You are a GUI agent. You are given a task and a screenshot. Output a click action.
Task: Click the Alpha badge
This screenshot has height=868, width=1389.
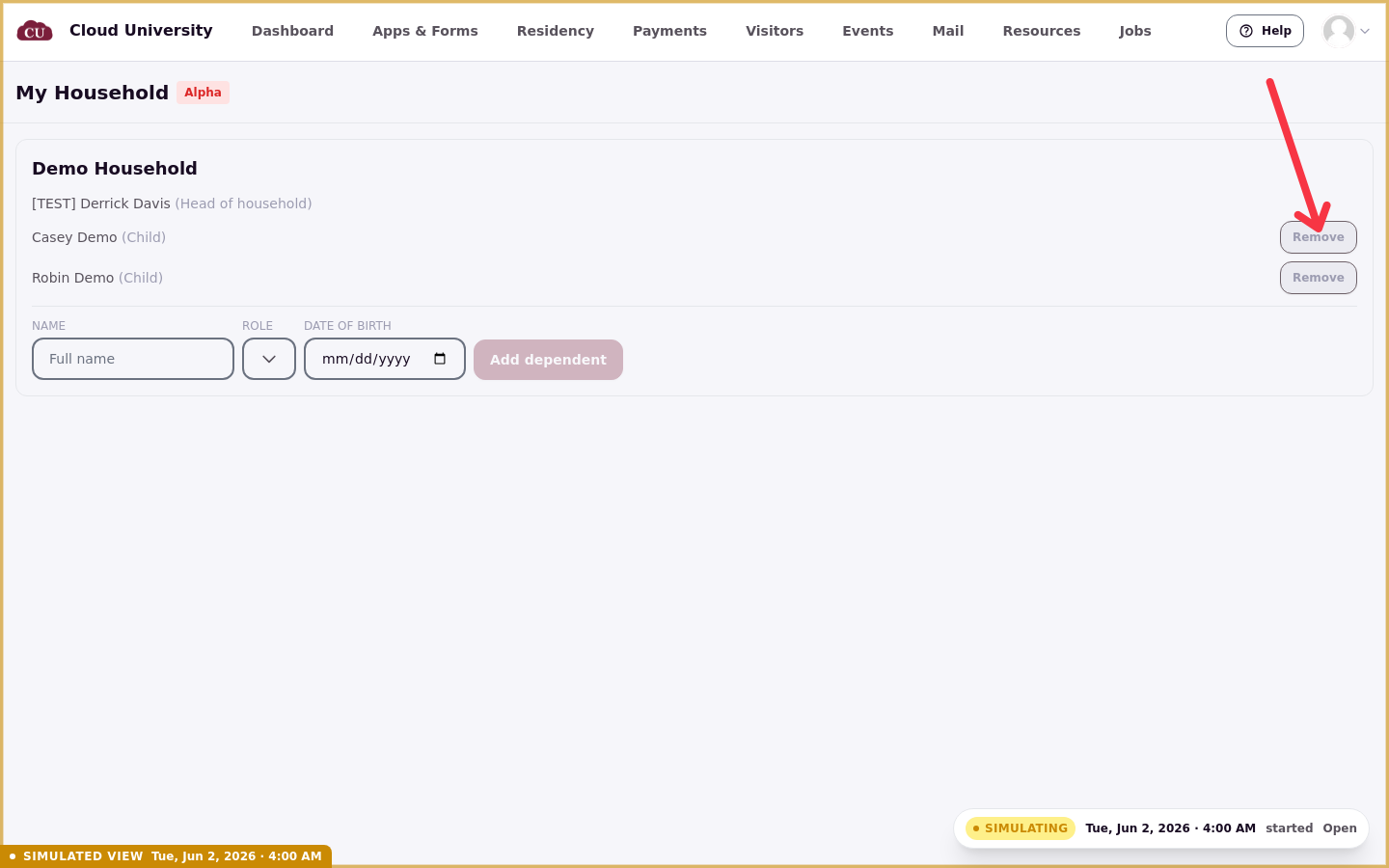click(x=203, y=93)
